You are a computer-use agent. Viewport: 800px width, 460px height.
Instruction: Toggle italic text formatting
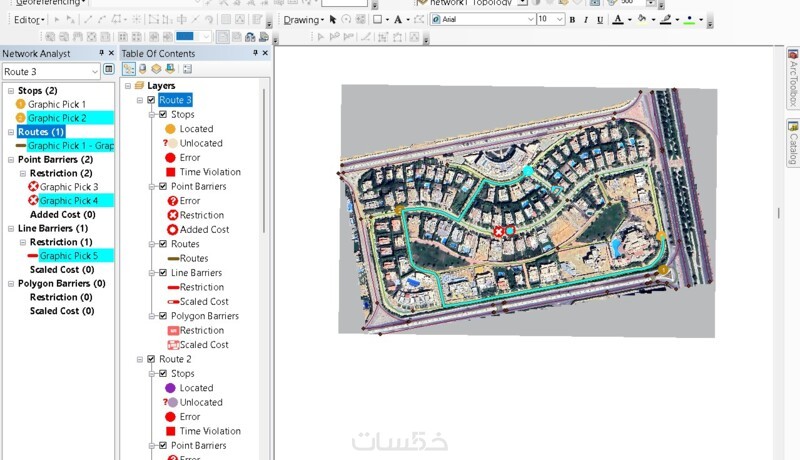[586, 19]
